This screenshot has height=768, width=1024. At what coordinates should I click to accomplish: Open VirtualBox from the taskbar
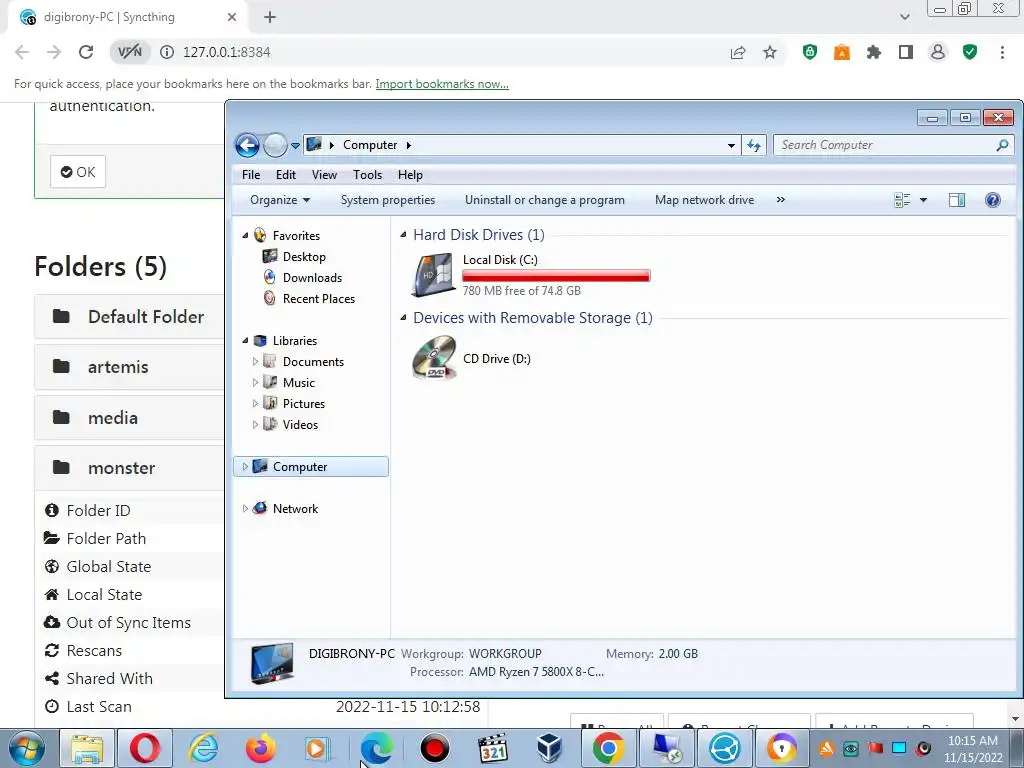pyautogui.click(x=549, y=748)
